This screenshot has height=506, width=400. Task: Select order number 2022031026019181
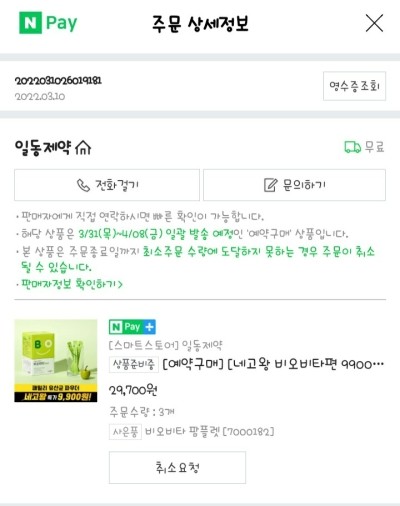[x=58, y=81]
